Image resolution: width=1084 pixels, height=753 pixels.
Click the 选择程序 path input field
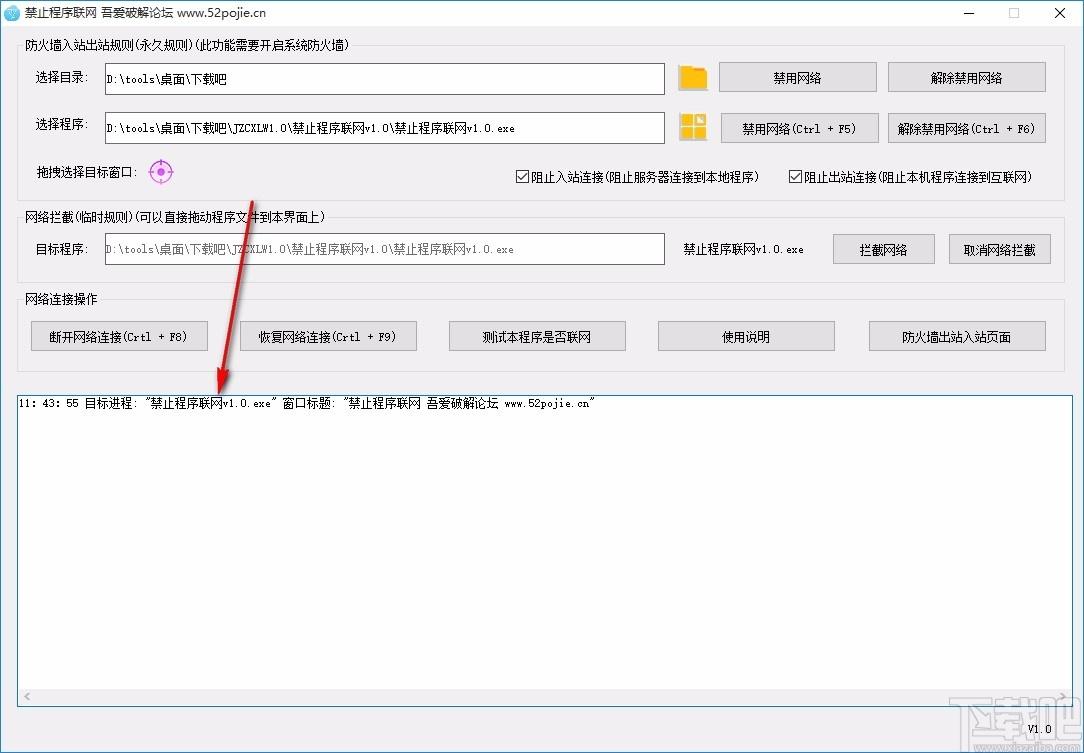(385, 128)
